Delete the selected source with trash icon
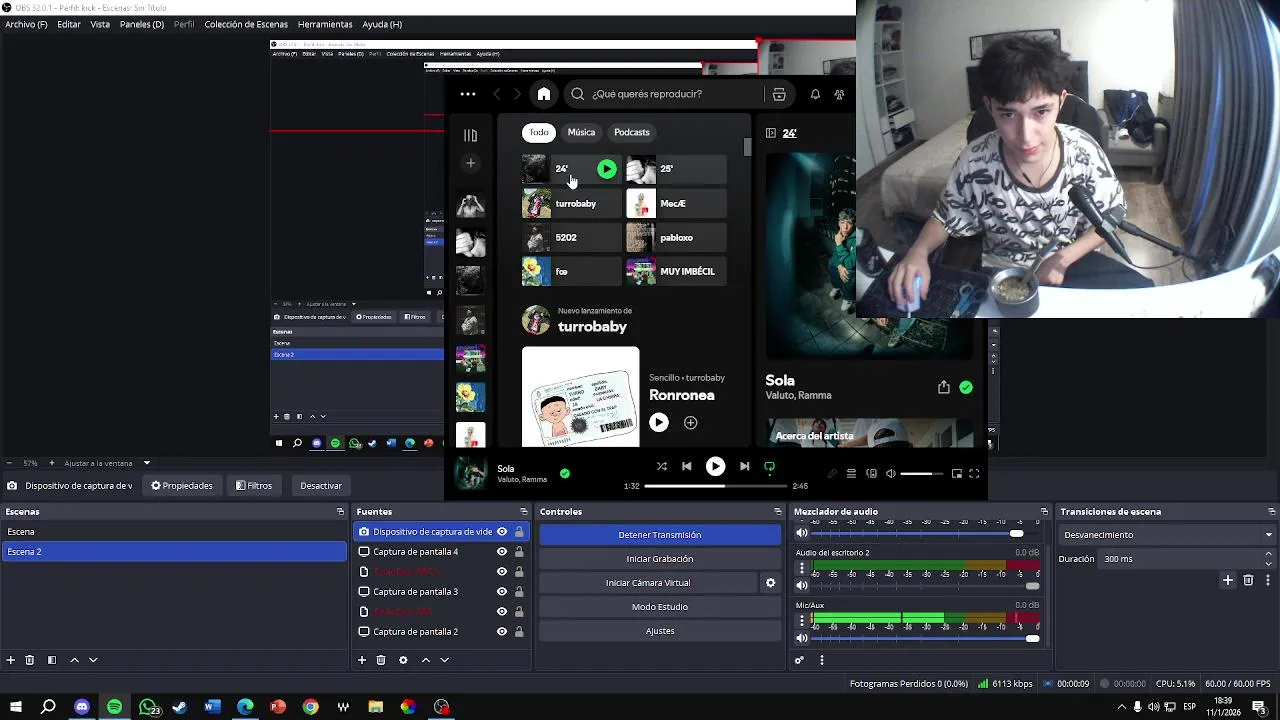The image size is (1280, 720). (381, 660)
